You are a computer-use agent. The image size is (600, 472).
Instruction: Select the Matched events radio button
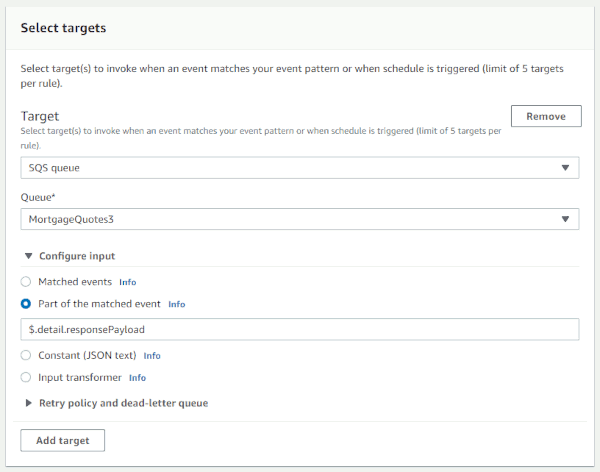pos(26,282)
